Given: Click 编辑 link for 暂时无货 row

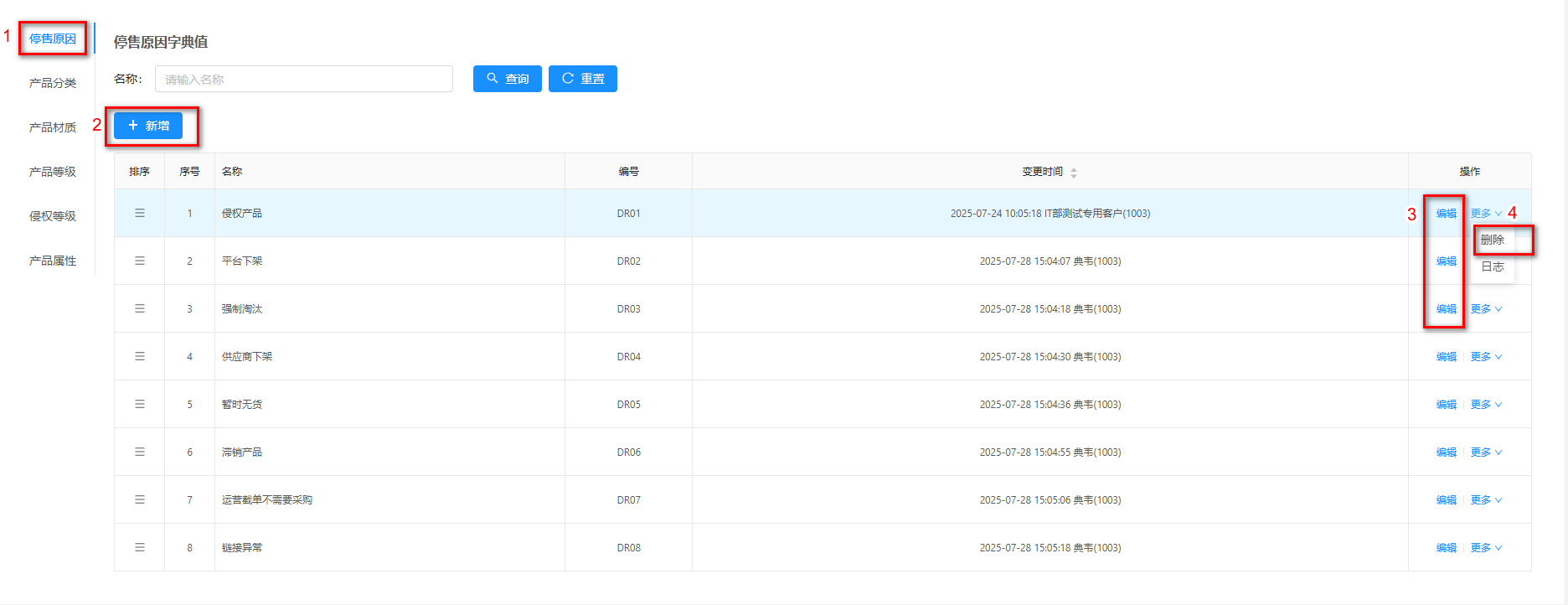Looking at the screenshot, I should point(1447,405).
